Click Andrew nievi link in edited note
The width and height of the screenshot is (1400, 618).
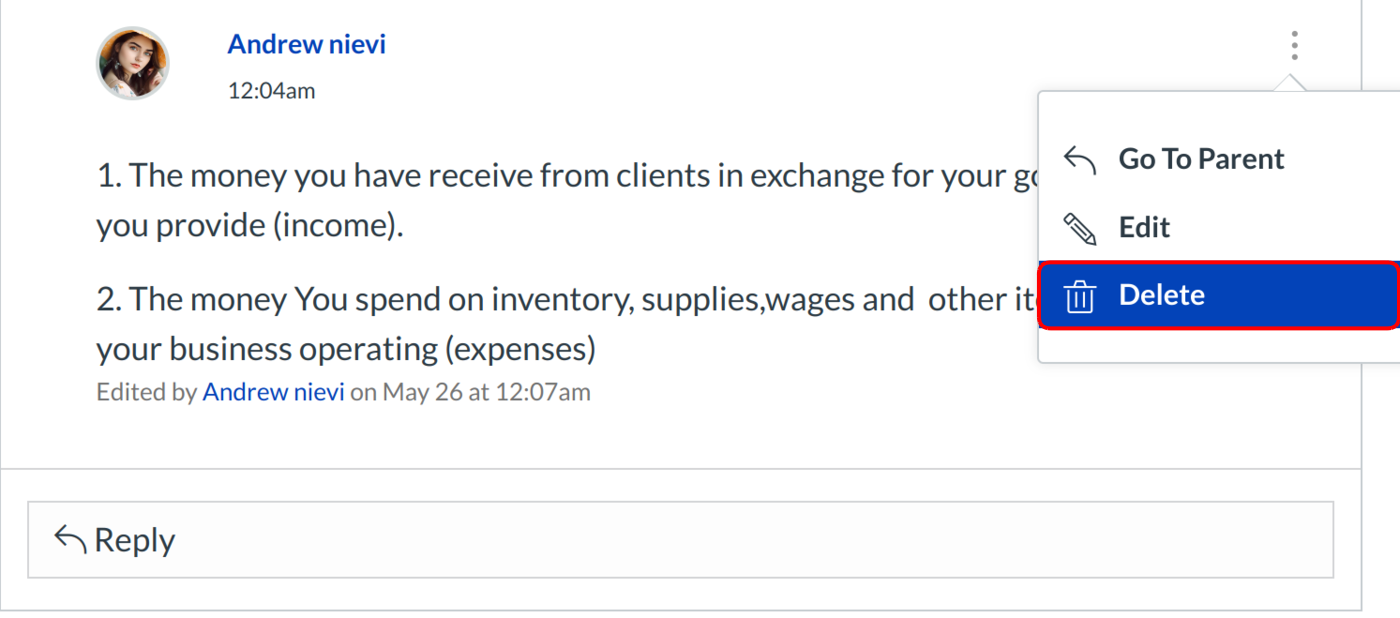tap(273, 392)
